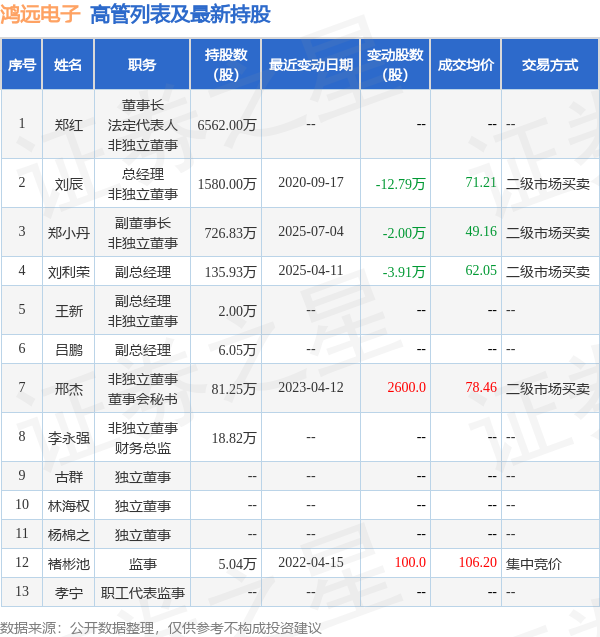Screen dimensions: 600x637
Task: Click the date 2023-04-12
Action: pyautogui.click(x=311, y=387)
